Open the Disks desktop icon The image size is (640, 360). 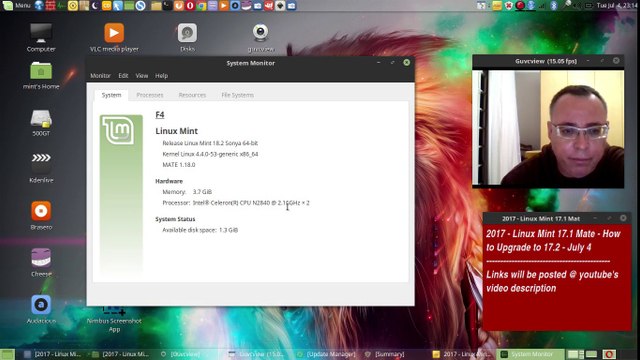pyautogui.click(x=187, y=37)
